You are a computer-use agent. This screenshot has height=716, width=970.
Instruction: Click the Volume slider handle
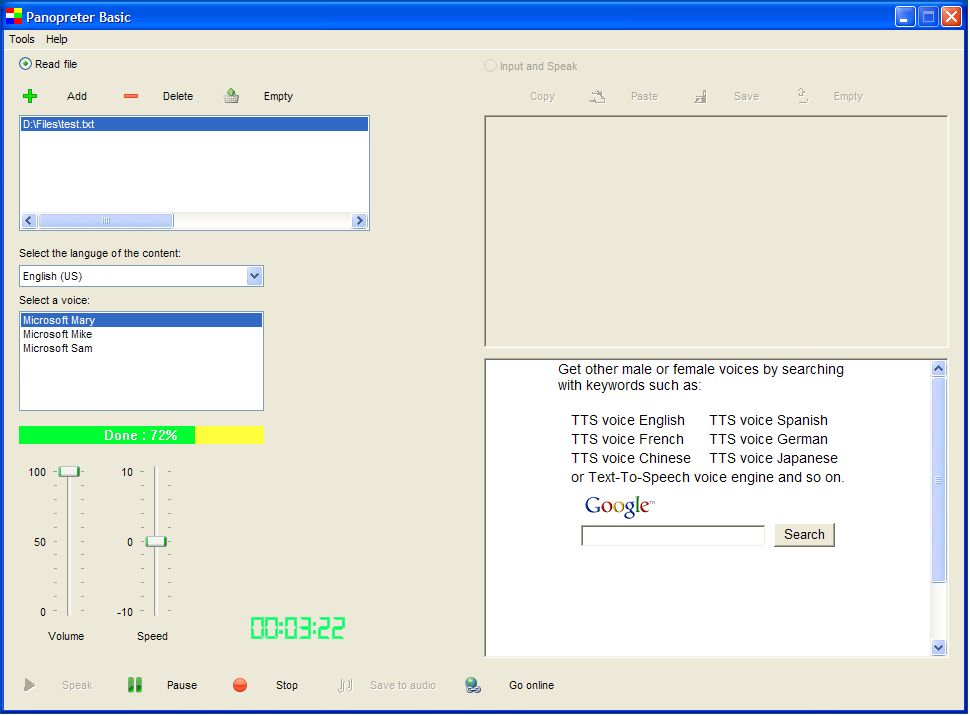[x=69, y=472]
